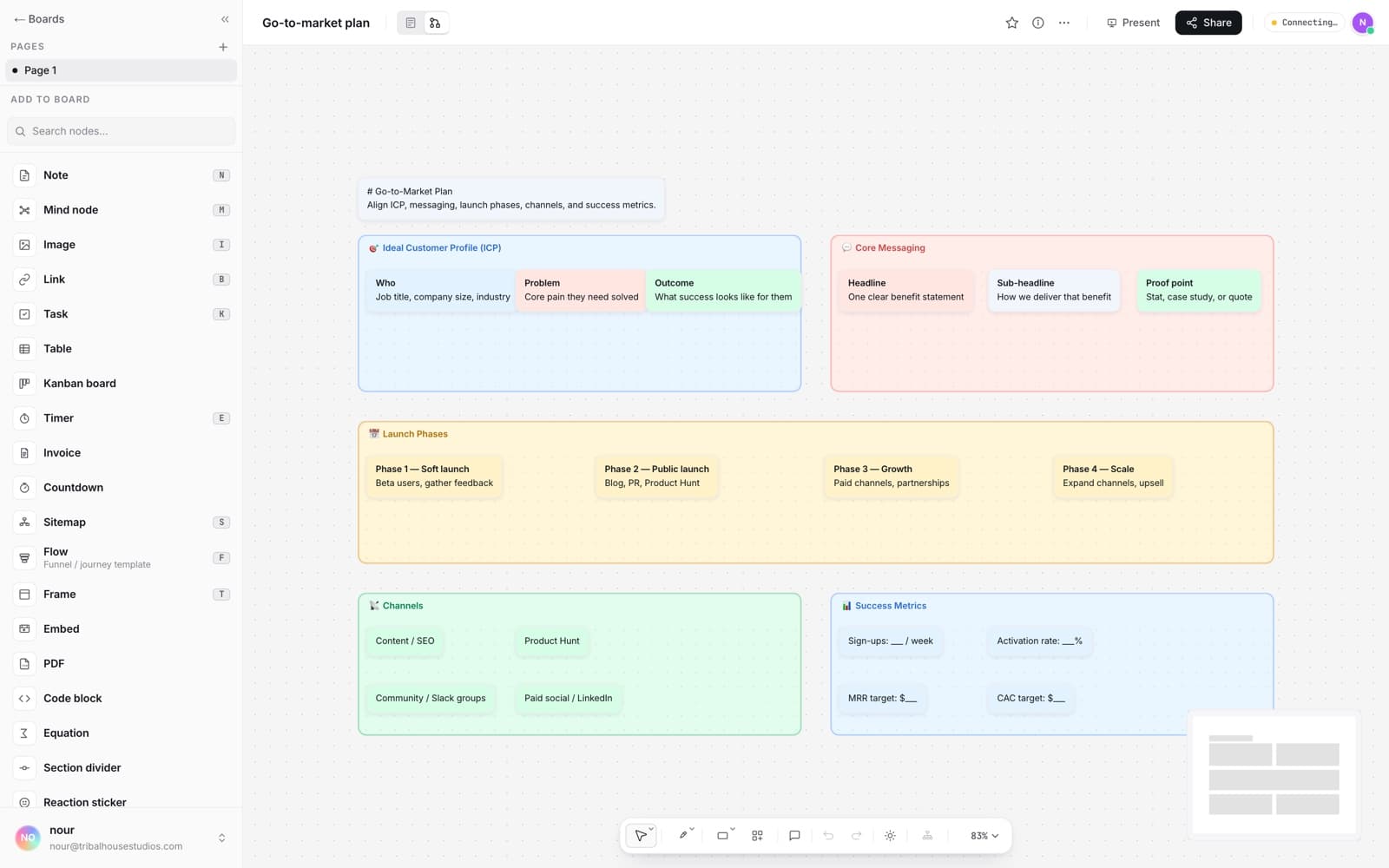Select the rectangle shape tool
The image size is (1389, 868).
click(722, 836)
